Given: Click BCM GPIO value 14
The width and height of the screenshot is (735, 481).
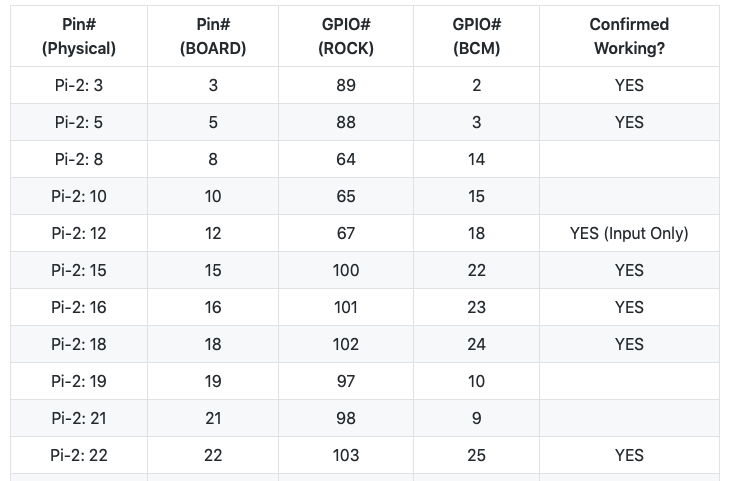Looking at the screenshot, I should (x=476, y=160).
